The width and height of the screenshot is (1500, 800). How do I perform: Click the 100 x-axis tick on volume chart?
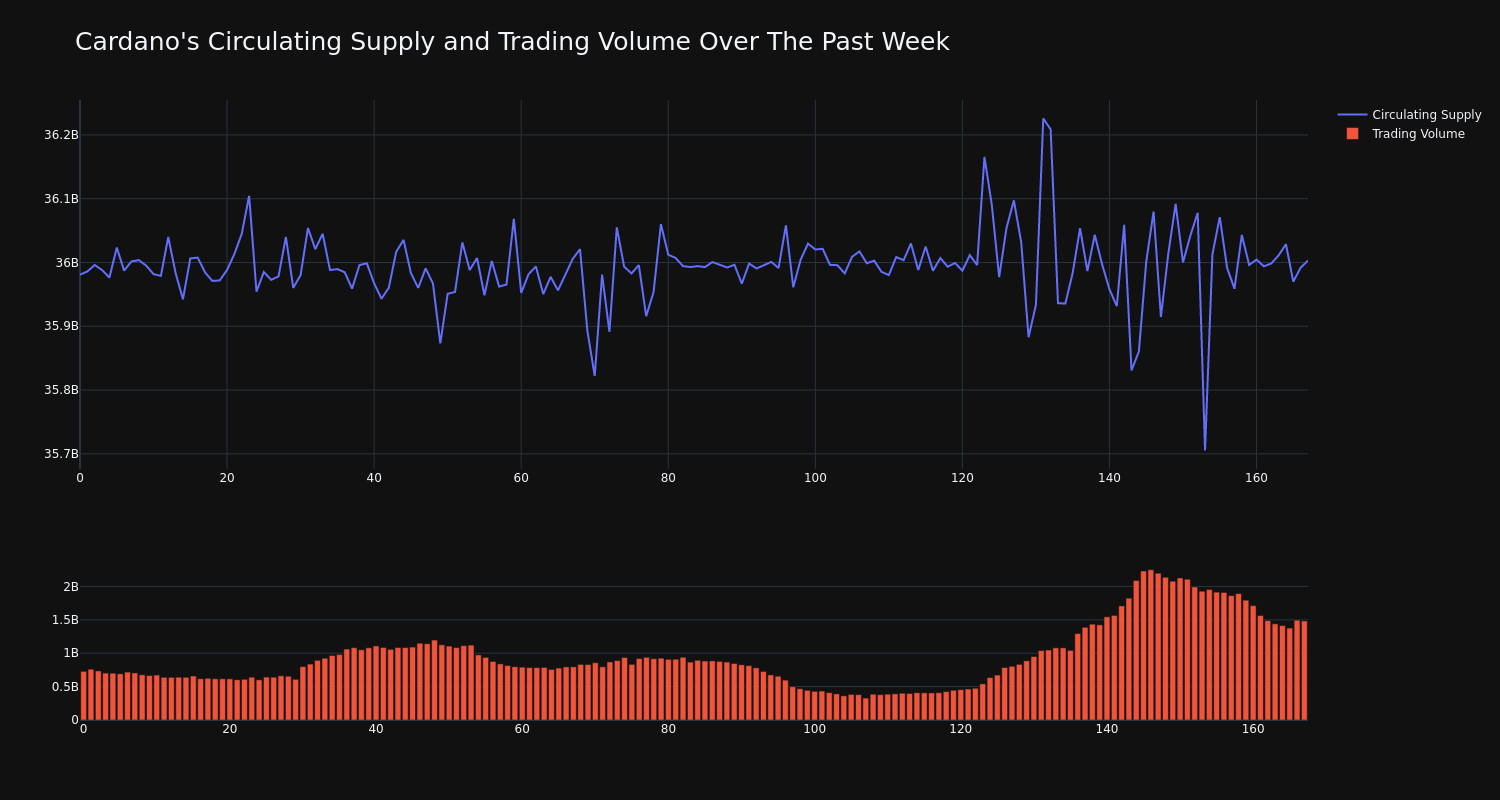click(815, 729)
